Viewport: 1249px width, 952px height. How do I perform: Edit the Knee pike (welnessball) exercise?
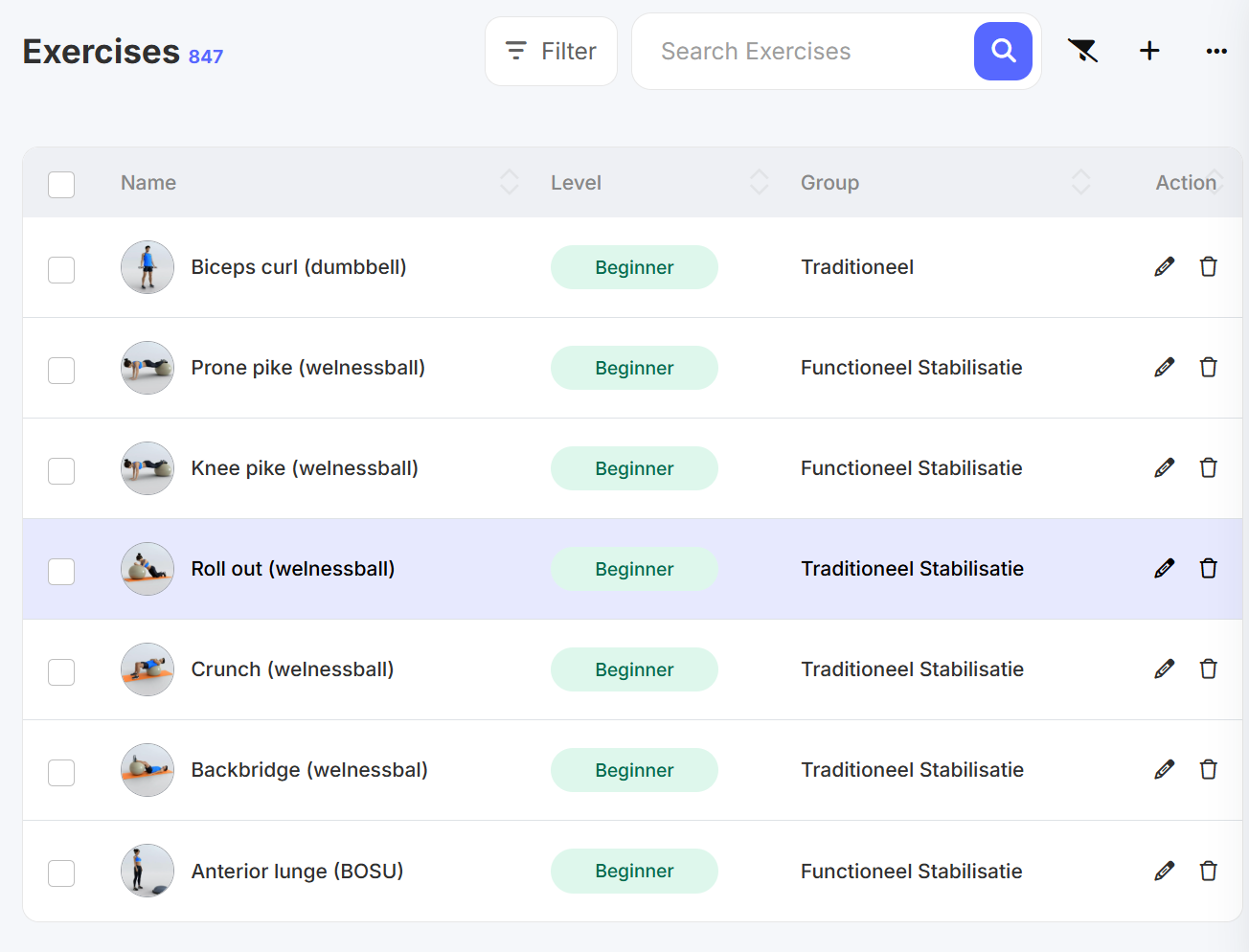pos(1164,468)
